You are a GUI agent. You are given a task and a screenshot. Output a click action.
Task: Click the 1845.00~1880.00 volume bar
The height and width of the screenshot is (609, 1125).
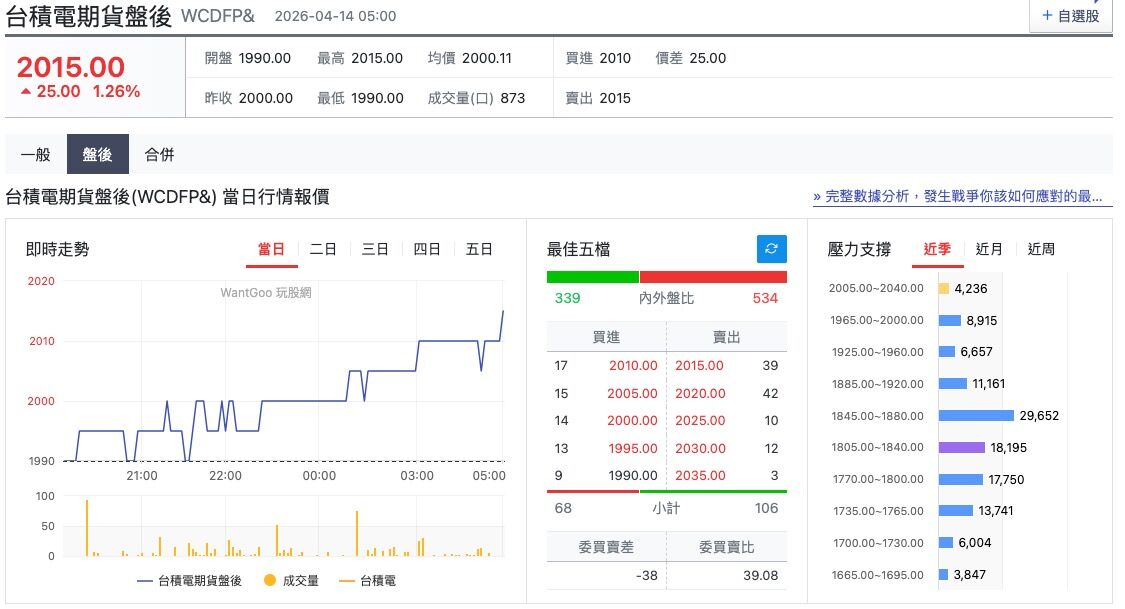[976, 416]
